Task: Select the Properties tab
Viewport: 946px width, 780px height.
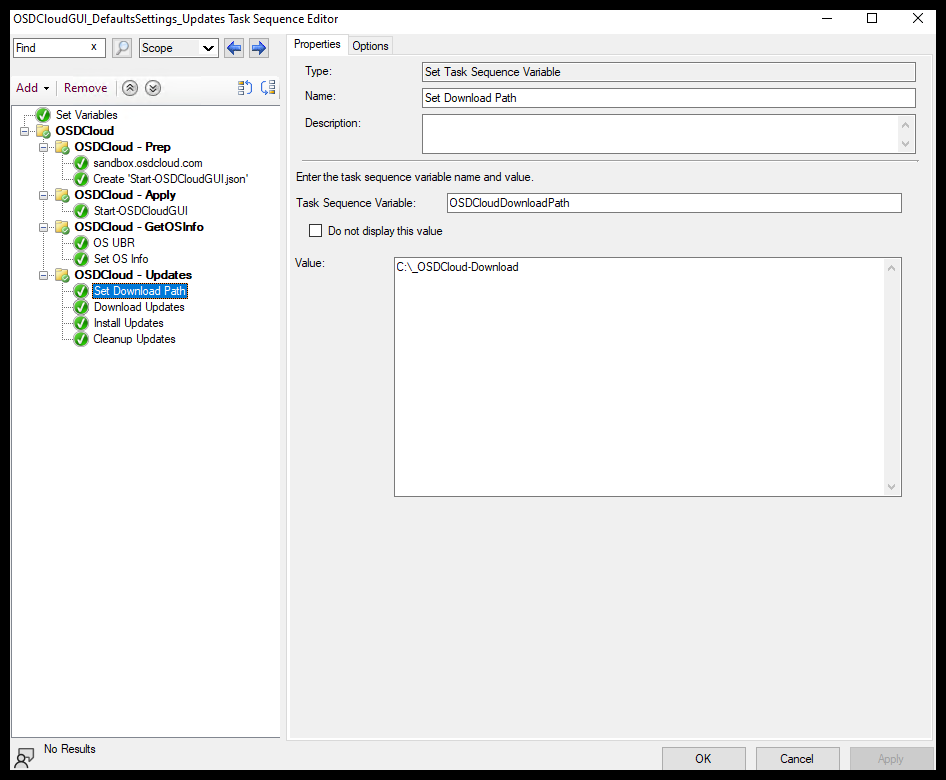Action: tap(317, 45)
